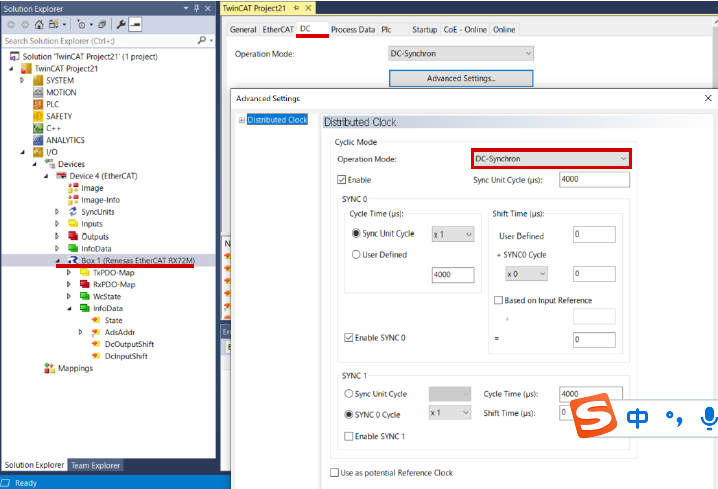
Task: Collapse the Box 1 (Renesas EtherCAT RX72M) node
Action: tap(58, 261)
